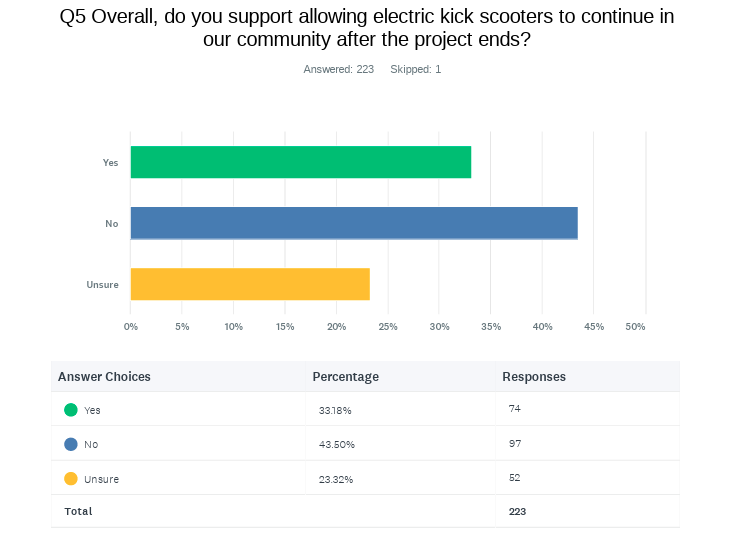Click the Answered: 223 text

coord(338,69)
